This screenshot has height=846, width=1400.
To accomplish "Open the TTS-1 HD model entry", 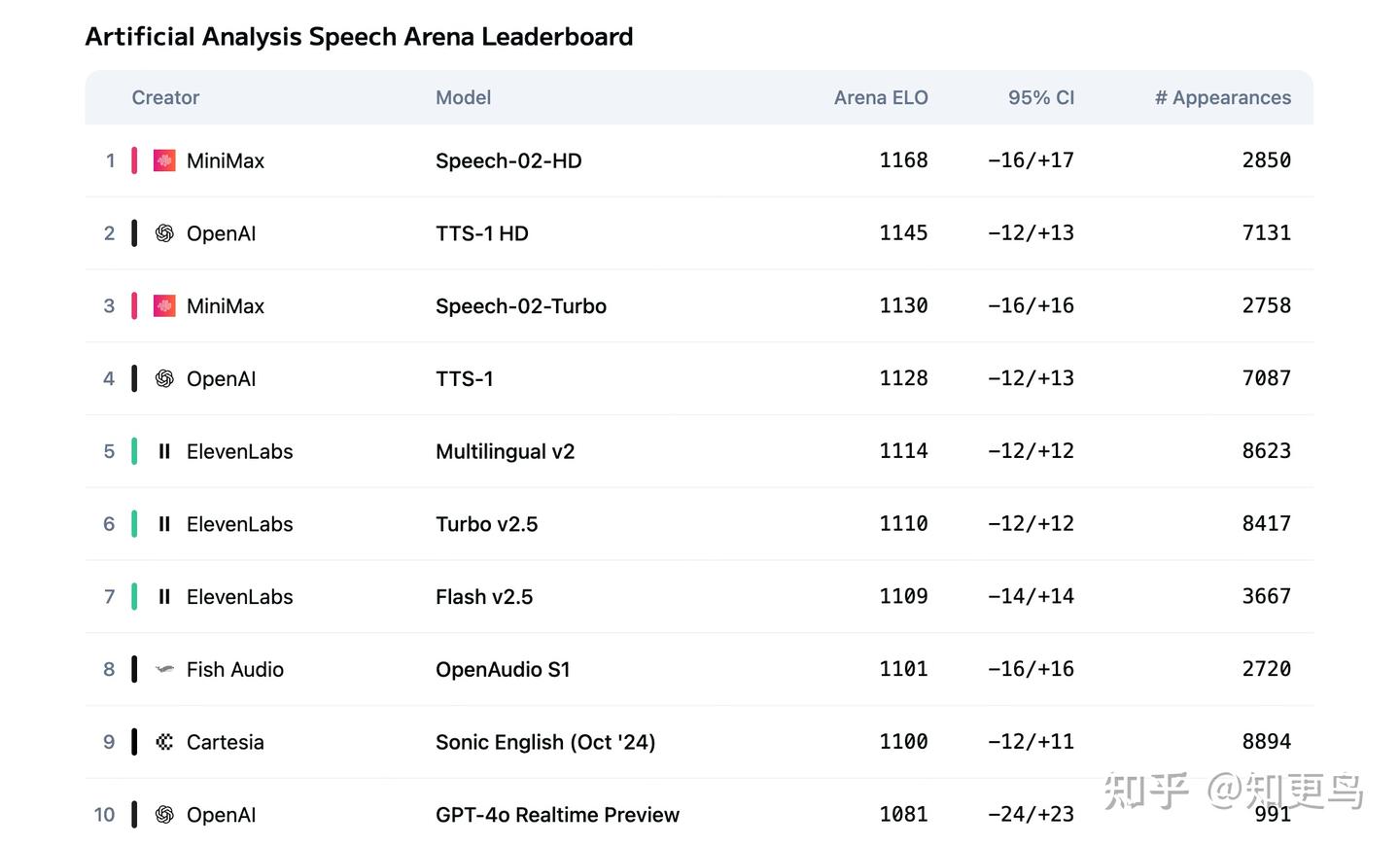I will pyautogui.click(x=481, y=233).
